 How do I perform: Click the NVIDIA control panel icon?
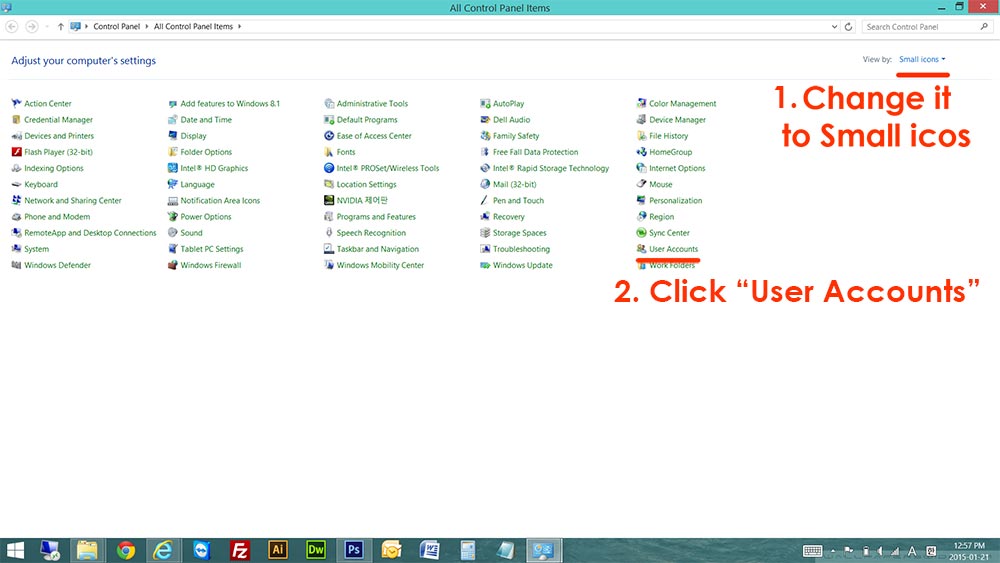(329, 200)
